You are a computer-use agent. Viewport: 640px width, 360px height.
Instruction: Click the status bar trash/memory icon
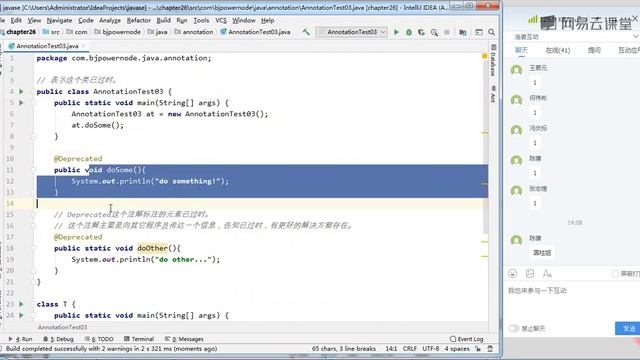click(490, 349)
